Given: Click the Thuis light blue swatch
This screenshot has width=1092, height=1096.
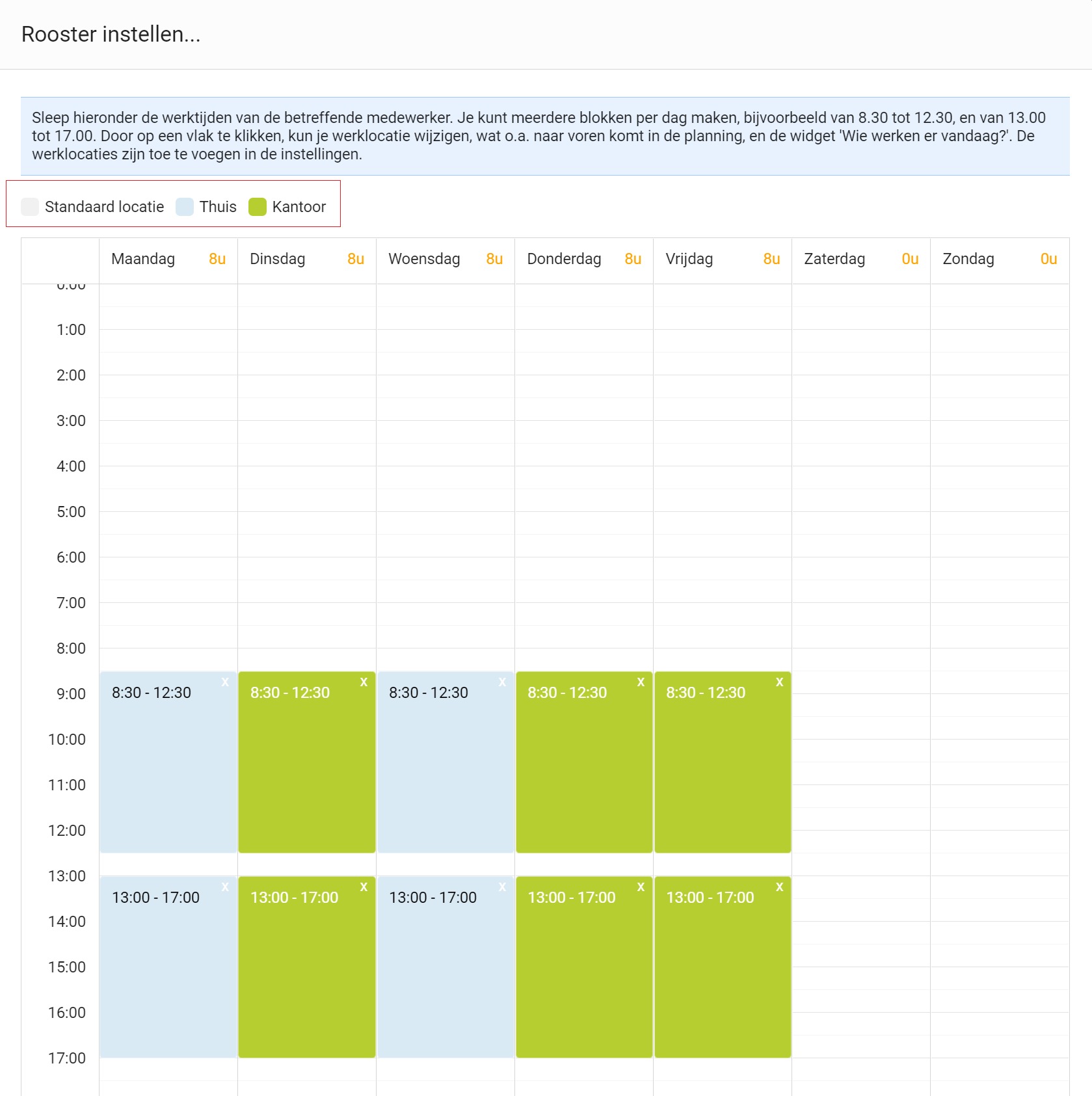Looking at the screenshot, I should point(185,207).
